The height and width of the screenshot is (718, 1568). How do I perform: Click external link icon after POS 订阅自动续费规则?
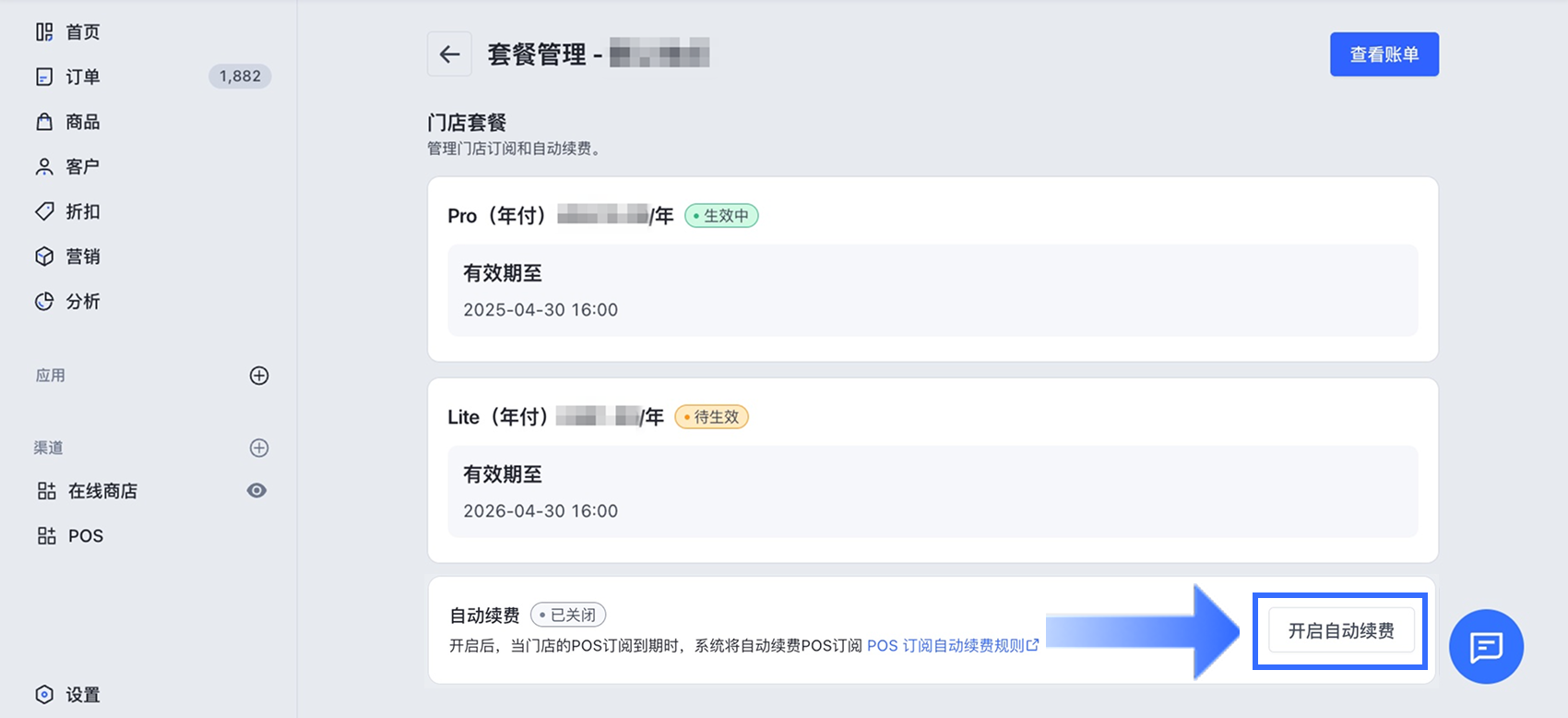pyautogui.click(x=1033, y=645)
